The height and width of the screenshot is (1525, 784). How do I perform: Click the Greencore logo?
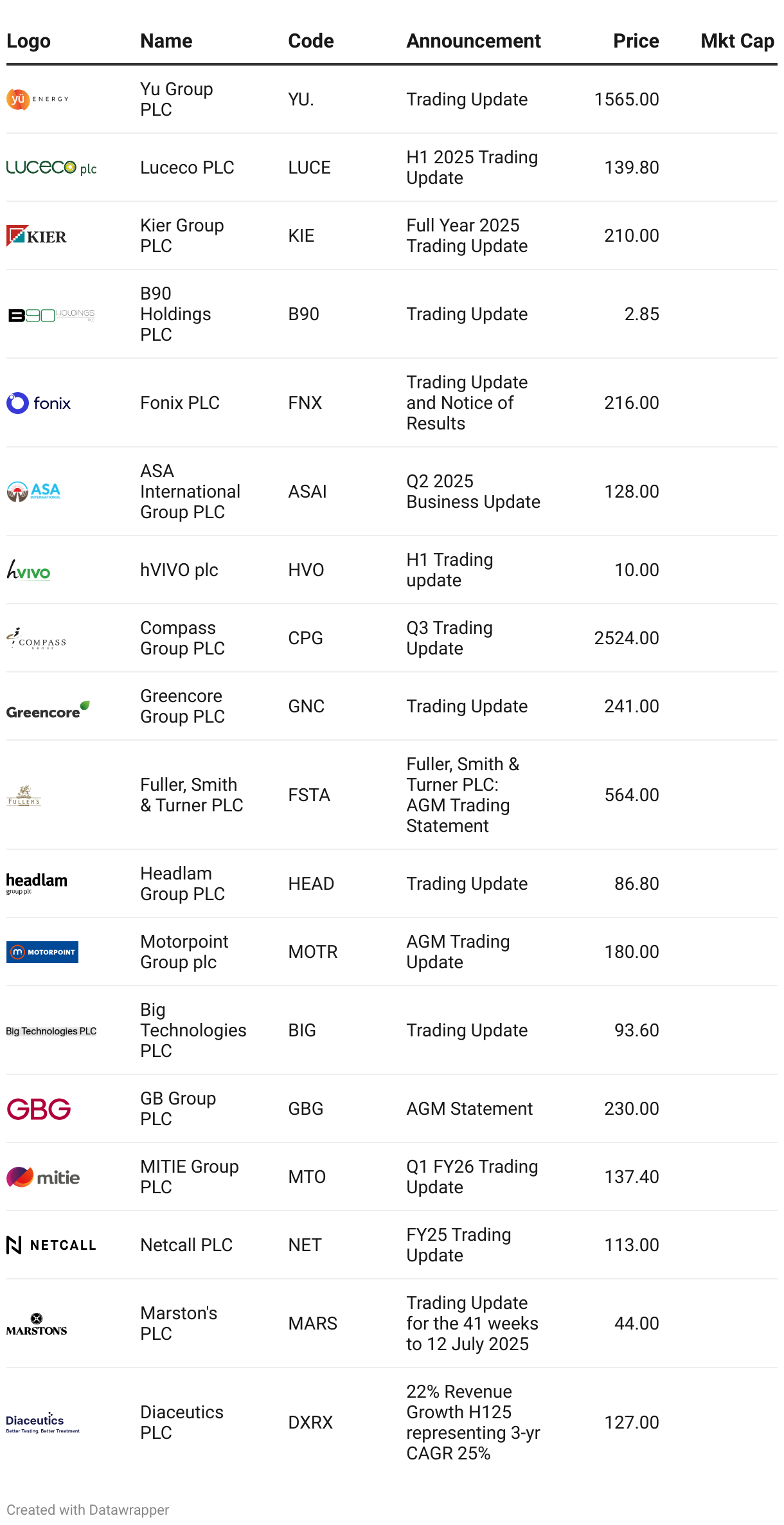click(48, 710)
